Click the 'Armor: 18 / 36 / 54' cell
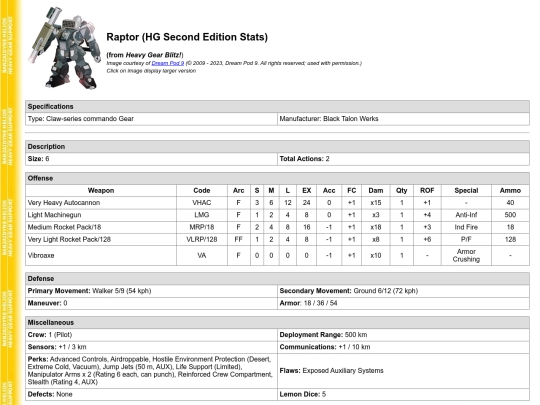This screenshot has width=540, height=405. tap(403, 303)
